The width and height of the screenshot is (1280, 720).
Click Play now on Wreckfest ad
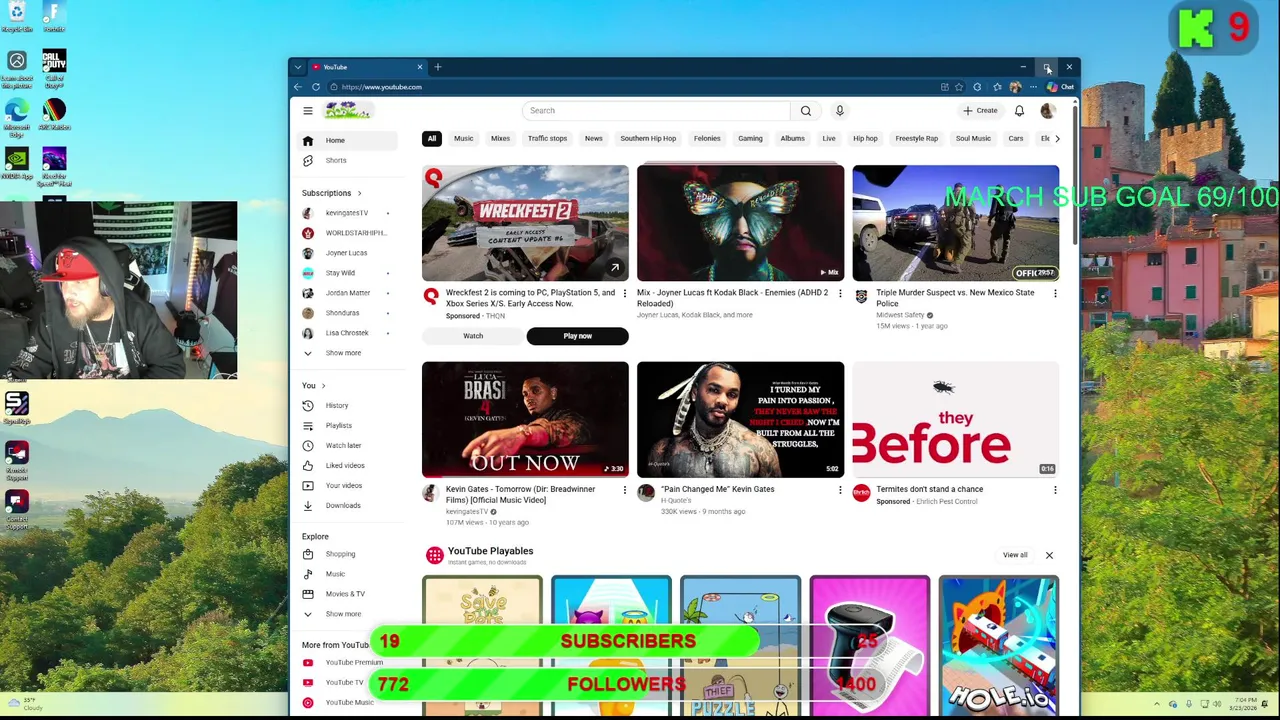(x=577, y=337)
